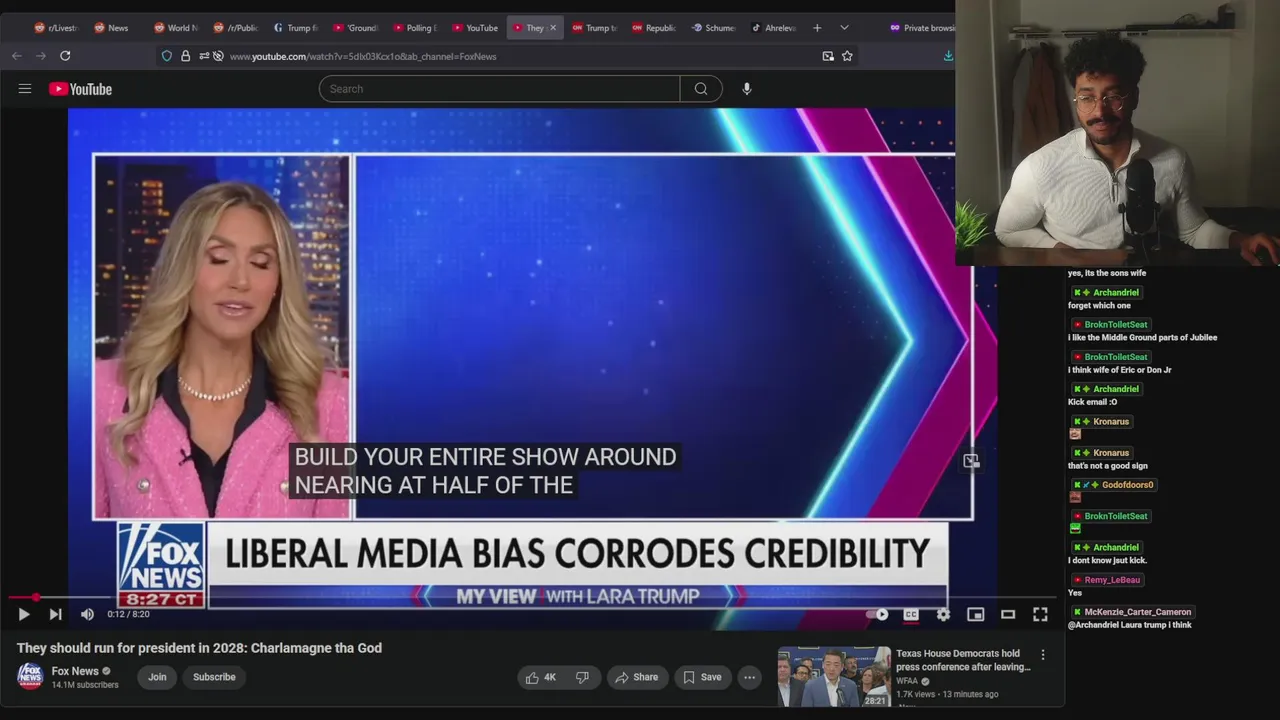Switch to the Polling tab
The width and height of the screenshot is (1280, 720).
pyautogui.click(x=414, y=28)
